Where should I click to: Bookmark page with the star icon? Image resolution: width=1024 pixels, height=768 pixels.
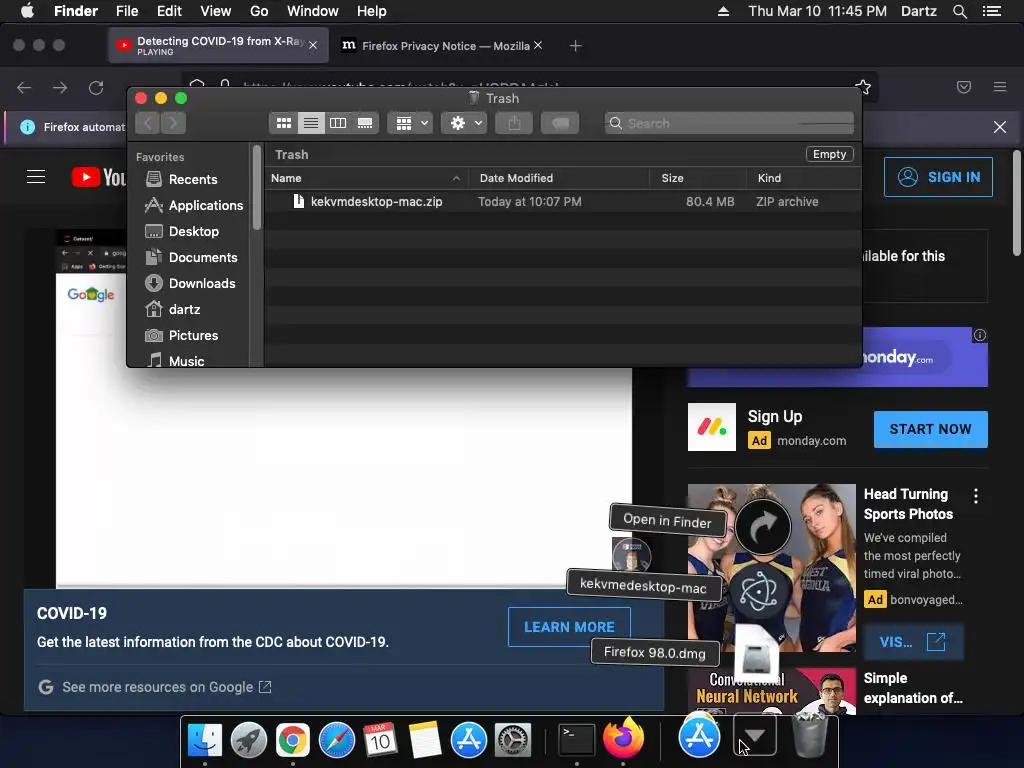tap(863, 86)
